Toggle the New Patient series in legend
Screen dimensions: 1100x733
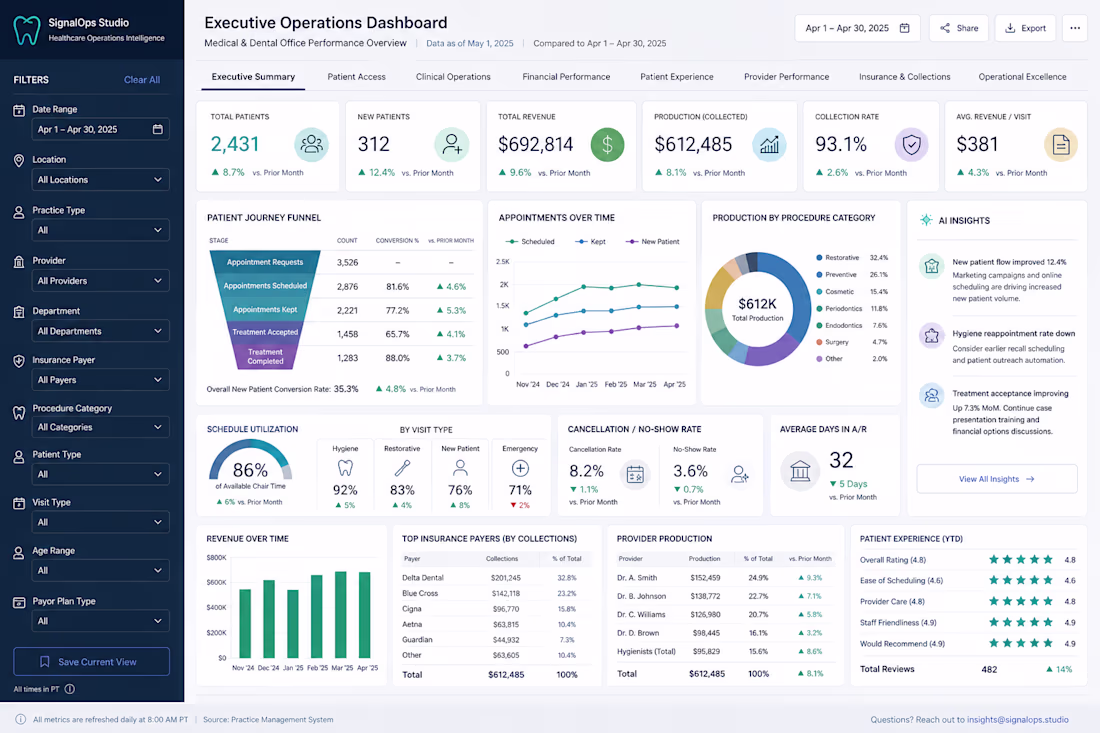pyautogui.click(x=652, y=241)
